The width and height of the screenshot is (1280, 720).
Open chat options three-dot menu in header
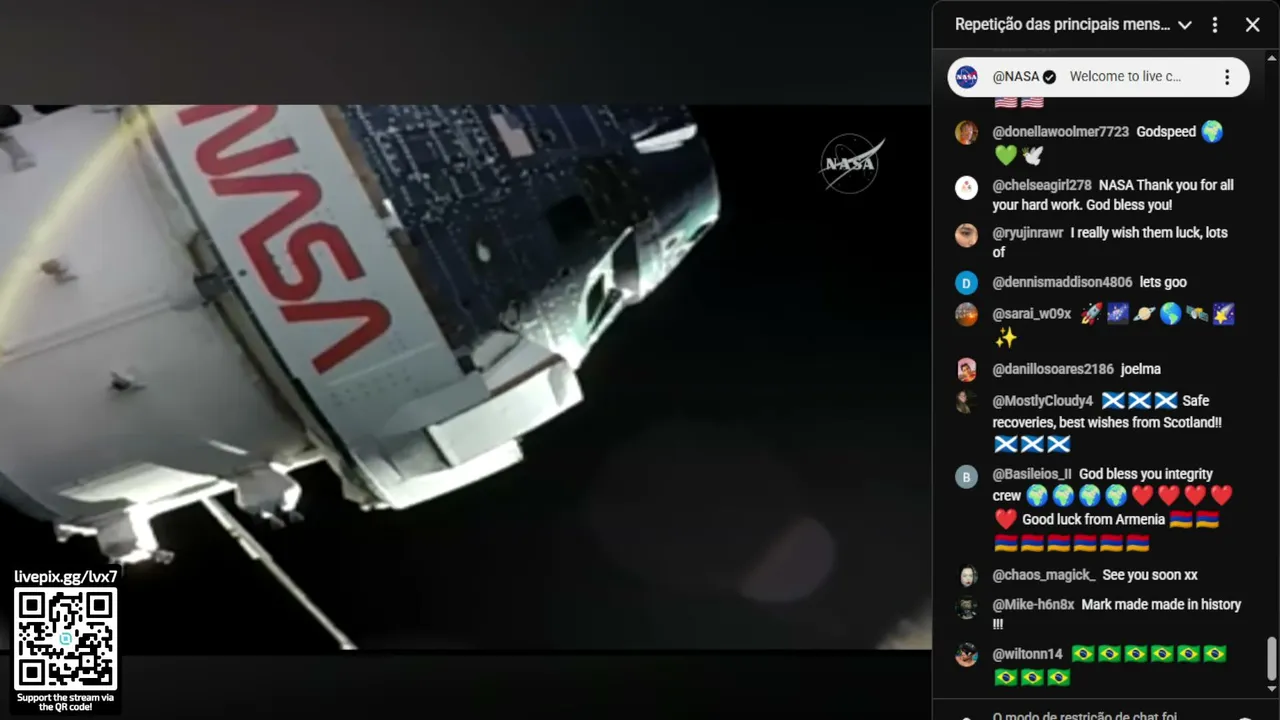point(1215,25)
